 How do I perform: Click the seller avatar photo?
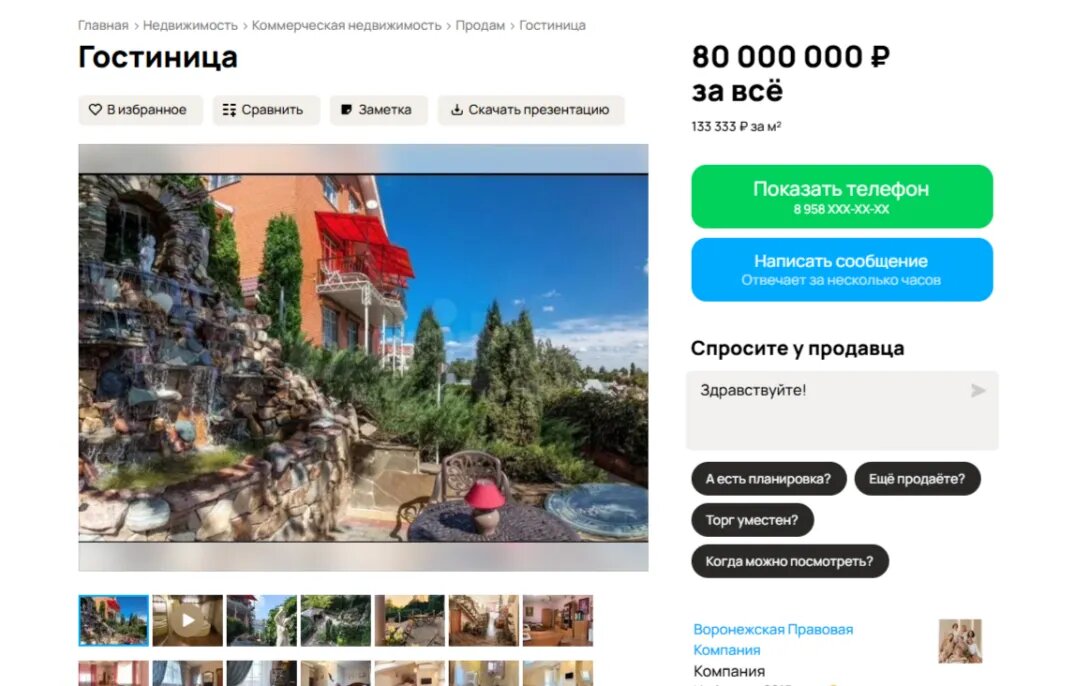point(960,641)
